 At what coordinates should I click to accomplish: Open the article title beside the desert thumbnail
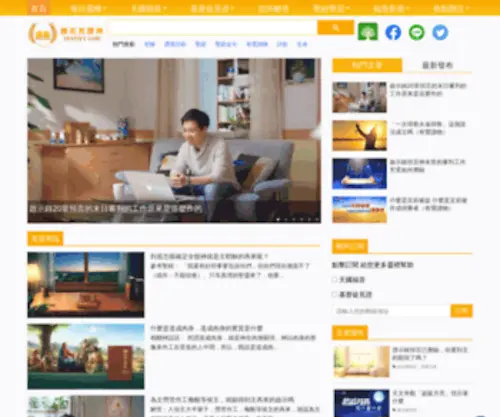[x=428, y=204]
